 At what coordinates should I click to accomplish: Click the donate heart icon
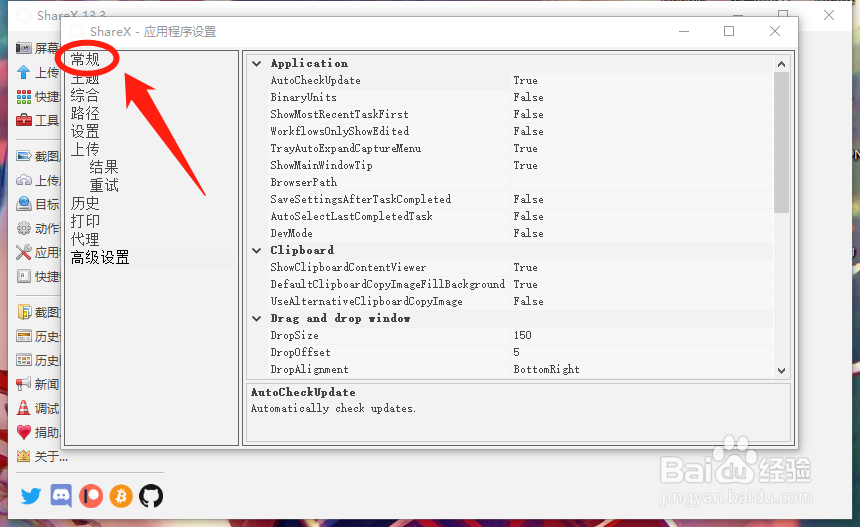pos(24,432)
